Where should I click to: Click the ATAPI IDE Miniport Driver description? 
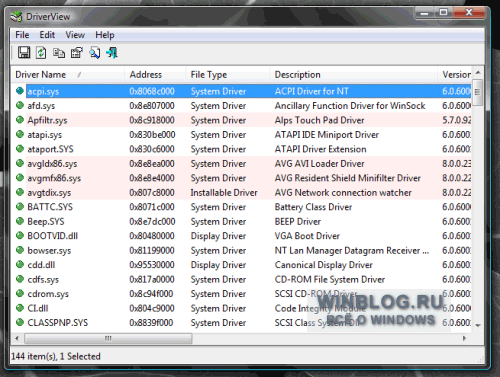327,135
